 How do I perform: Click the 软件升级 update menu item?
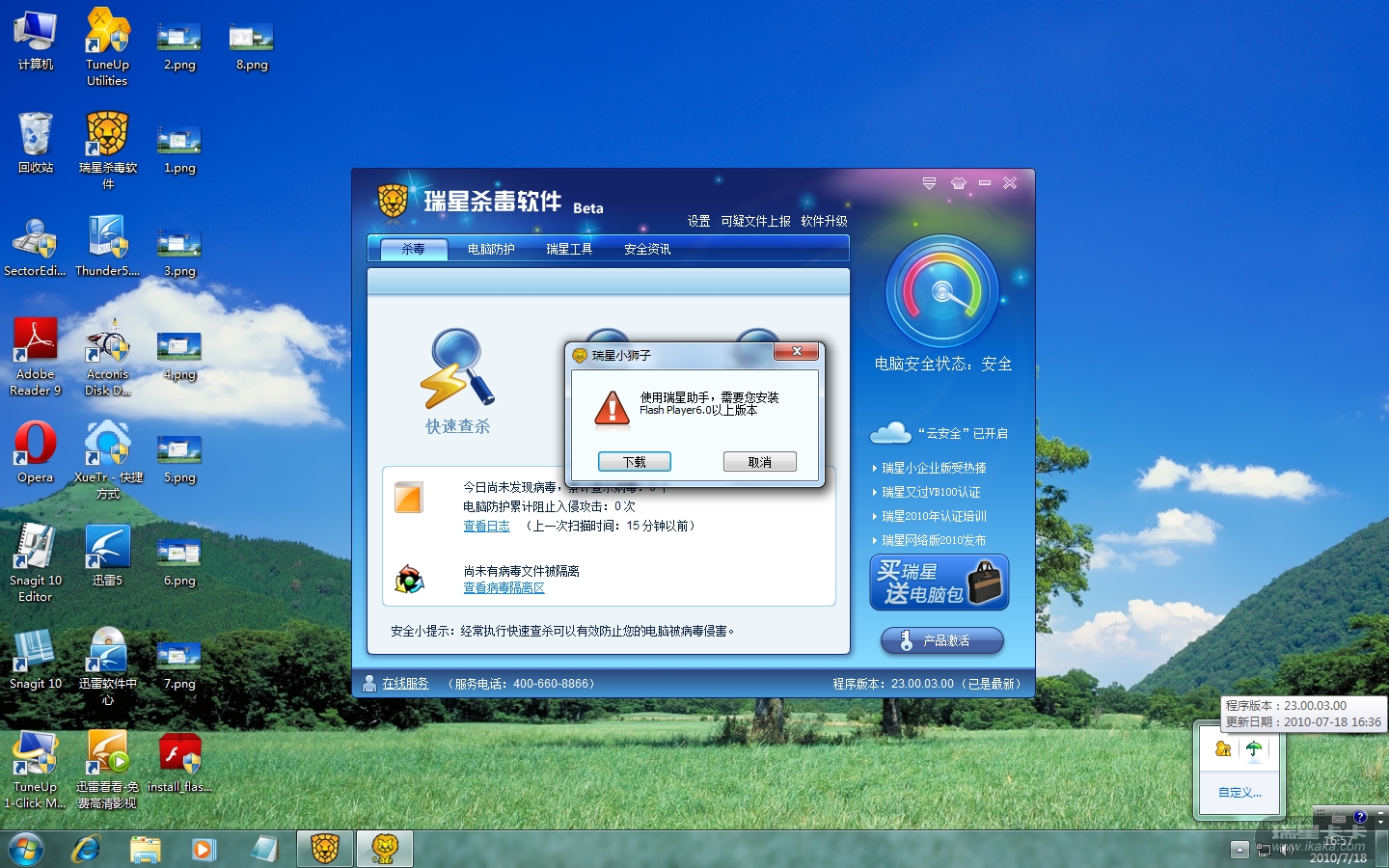coord(824,221)
